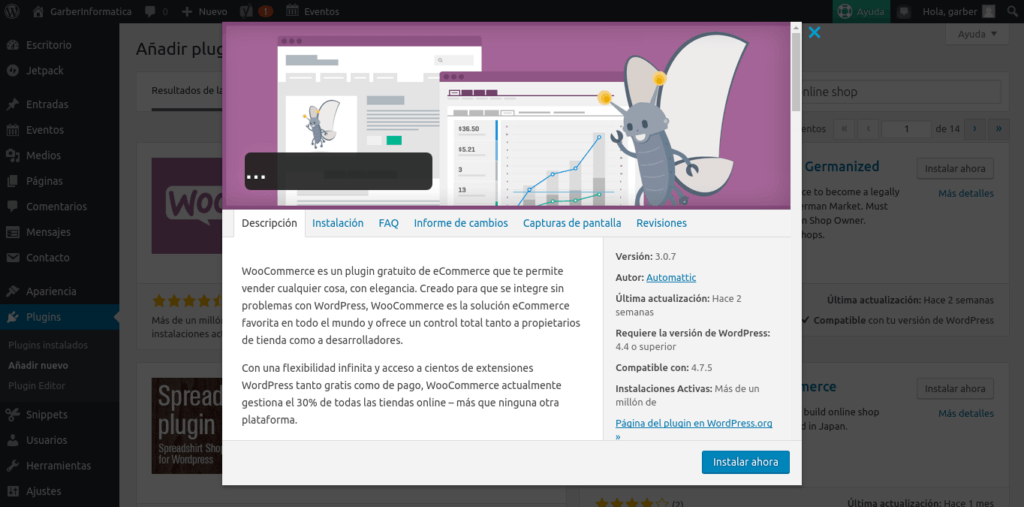The height and width of the screenshot is (507, 1024).
Task: Go to first results page button
Action: [x=844, y=129]
